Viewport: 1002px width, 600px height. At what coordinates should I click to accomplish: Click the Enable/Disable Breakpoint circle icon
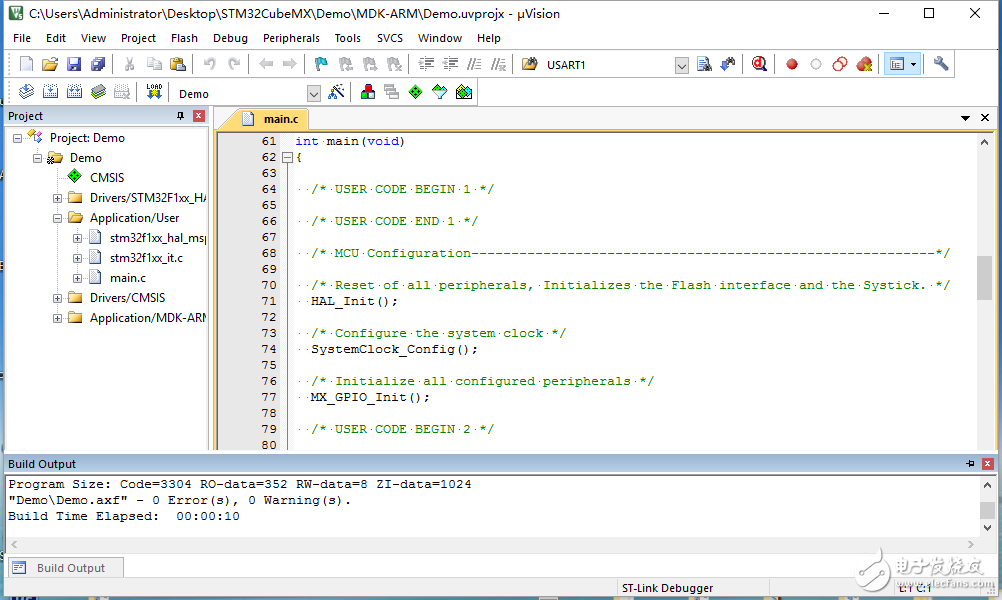point(816,64)
